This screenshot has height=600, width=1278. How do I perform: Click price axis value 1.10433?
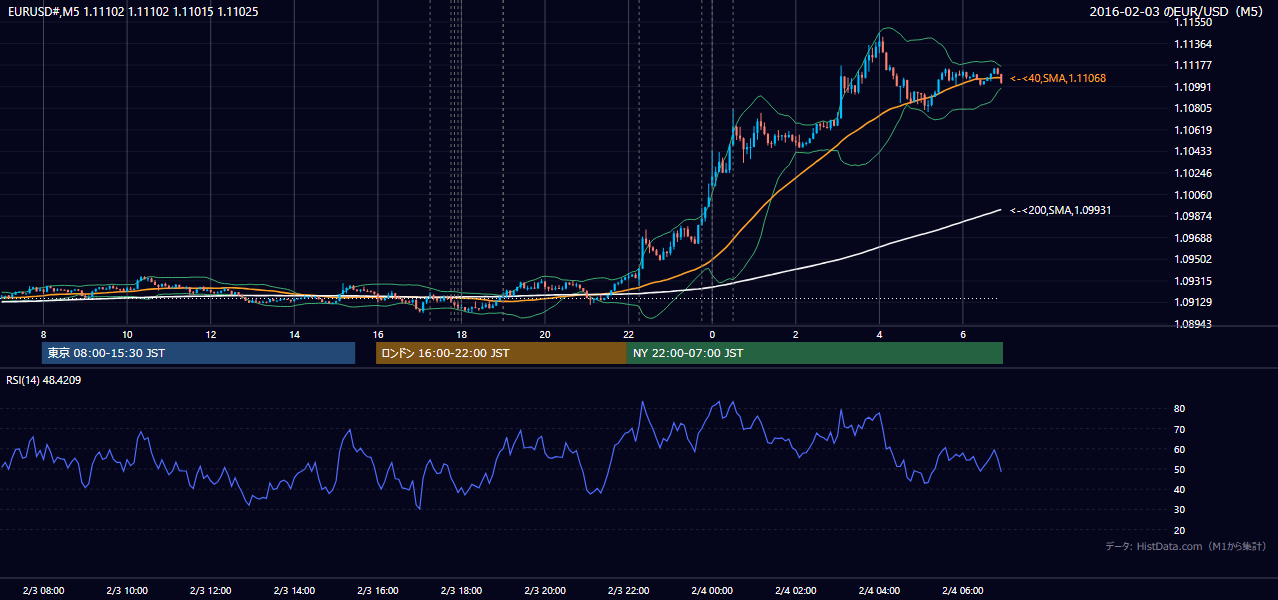point(1194,151)
